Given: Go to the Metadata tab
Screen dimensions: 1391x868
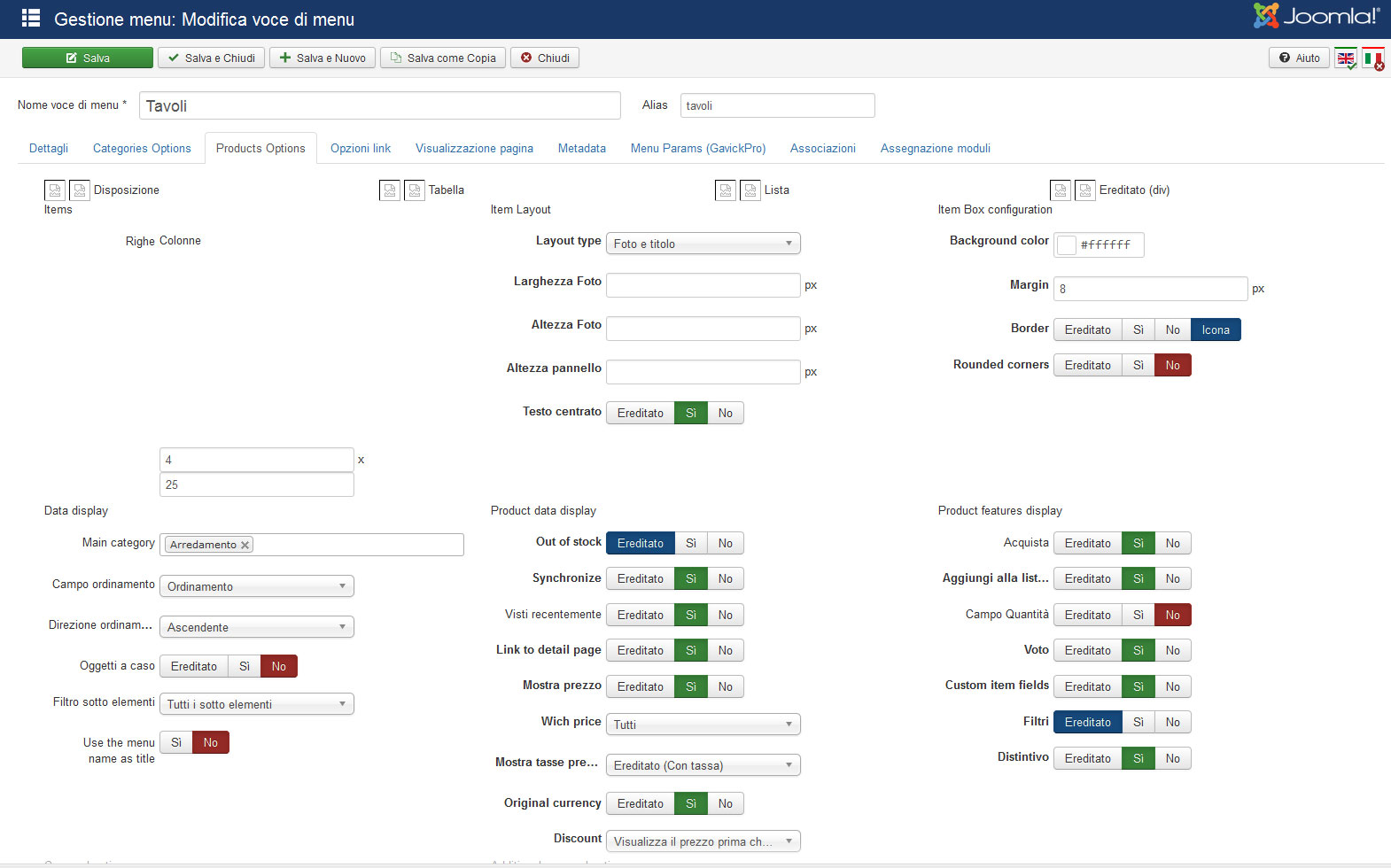Looking at the screenshot, I should [x=582, y=148].
